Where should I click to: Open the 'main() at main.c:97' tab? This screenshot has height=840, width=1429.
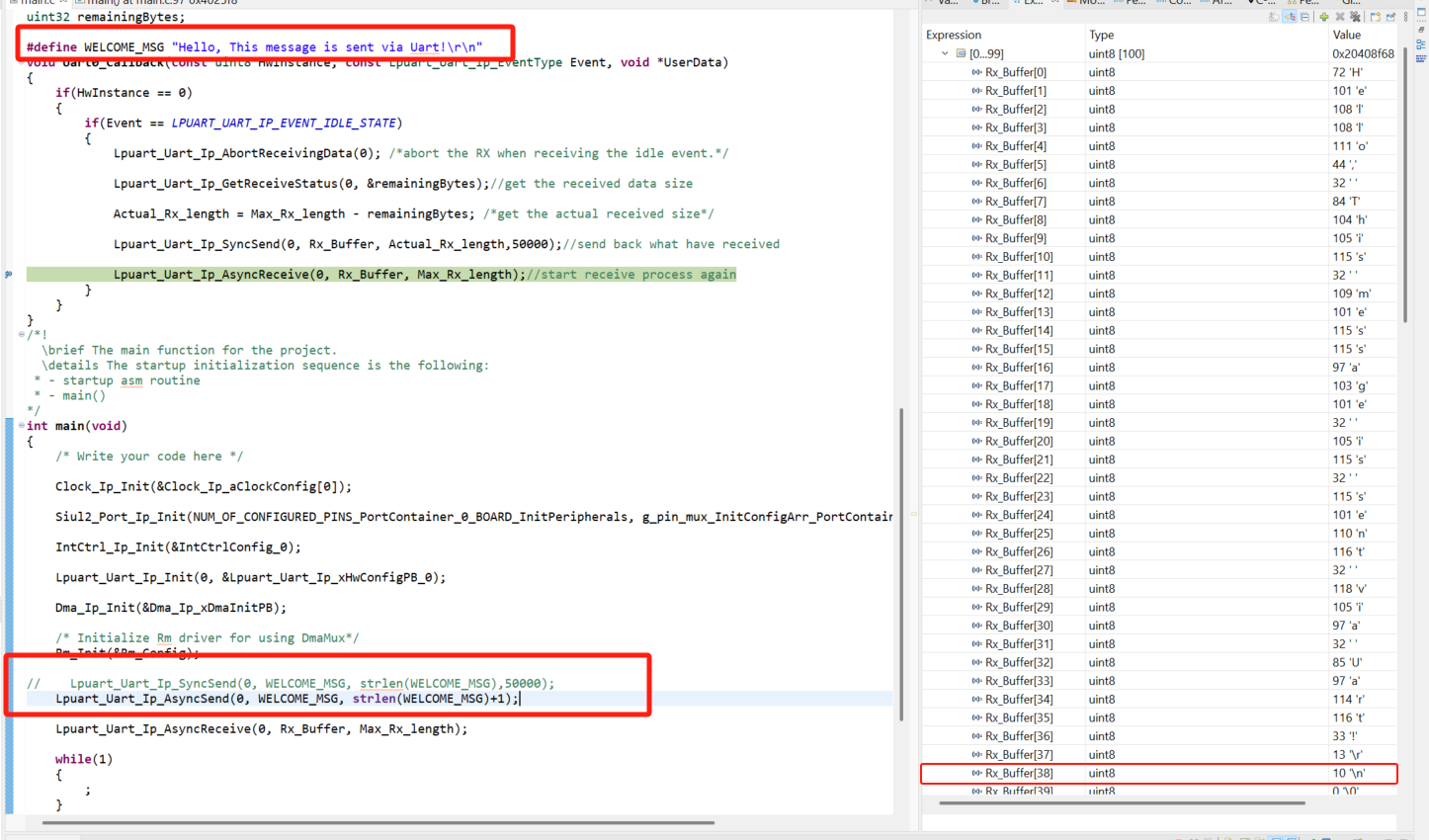pyautogui.click(x=158, y=3)
